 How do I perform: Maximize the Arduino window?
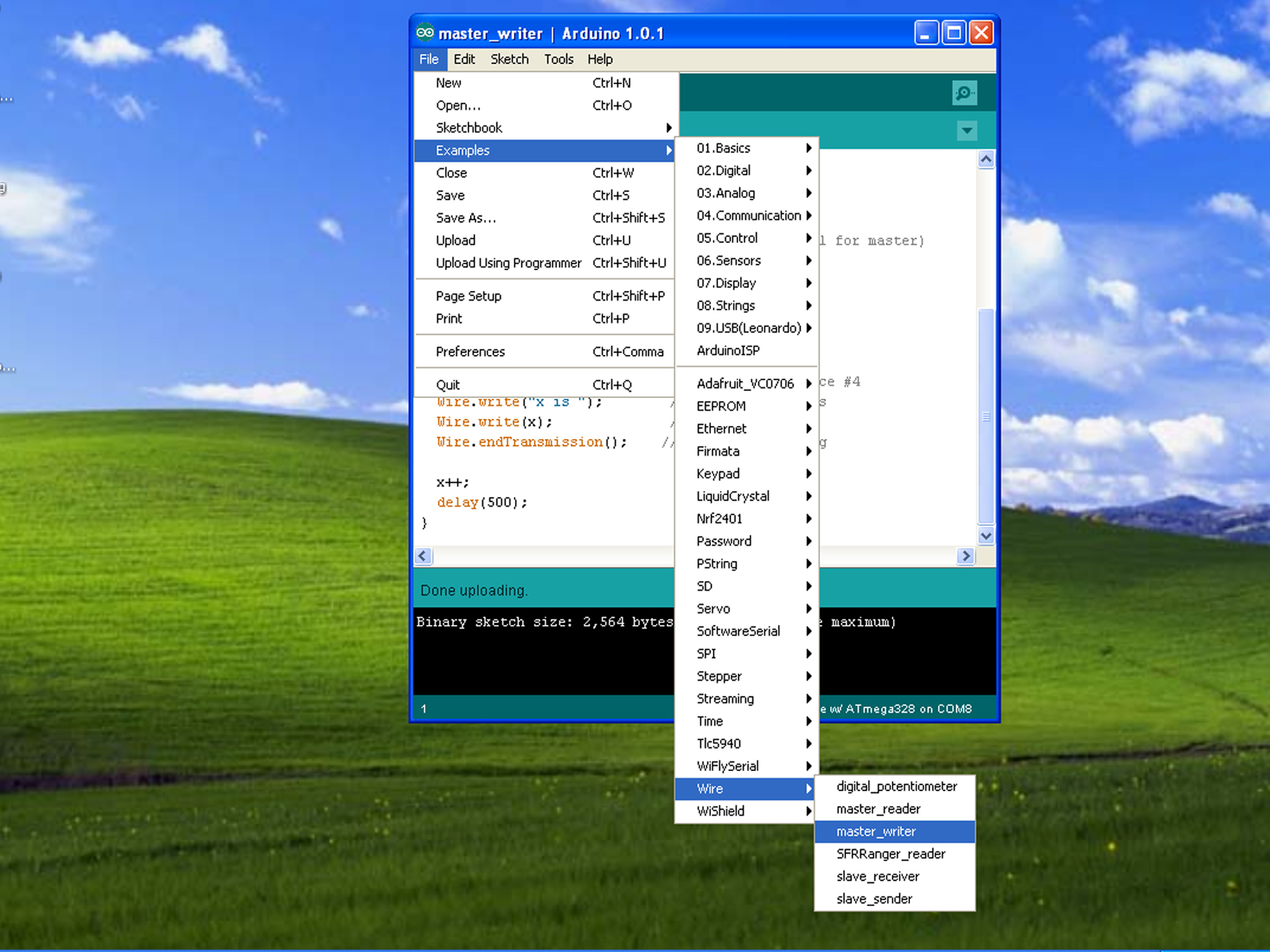coord(954,33)
